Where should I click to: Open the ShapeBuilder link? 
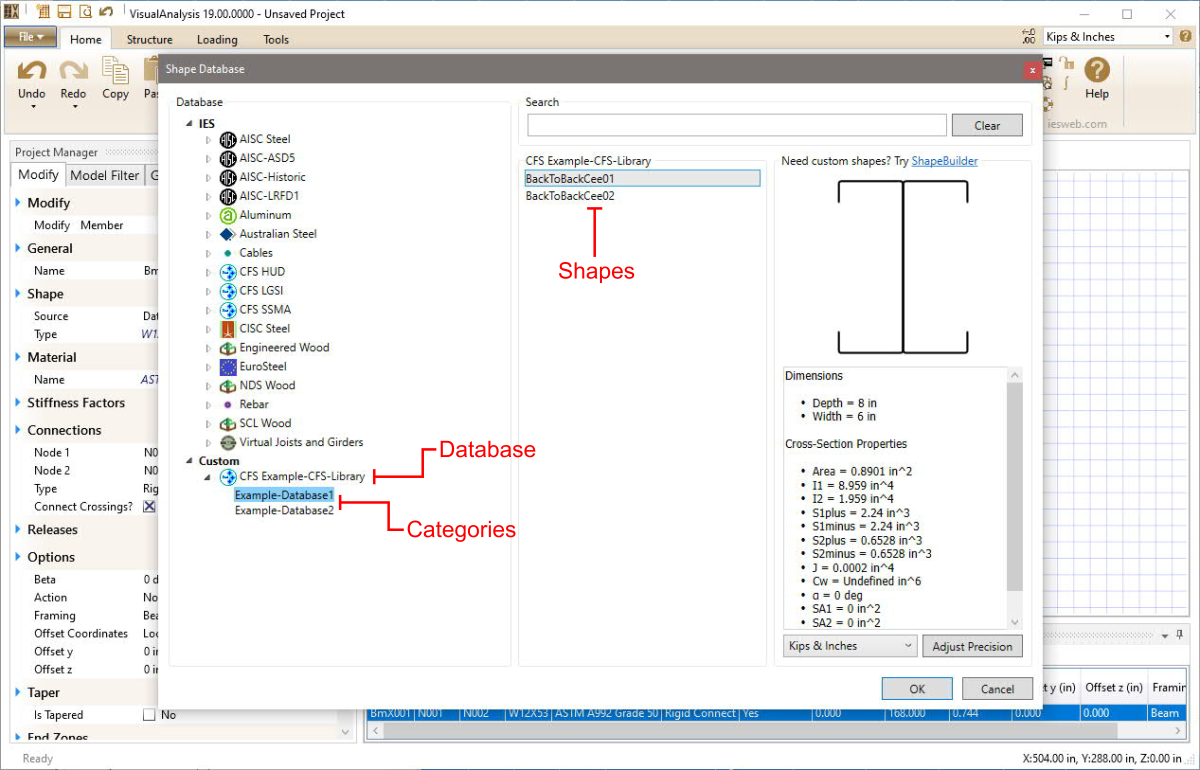[944, 161]
